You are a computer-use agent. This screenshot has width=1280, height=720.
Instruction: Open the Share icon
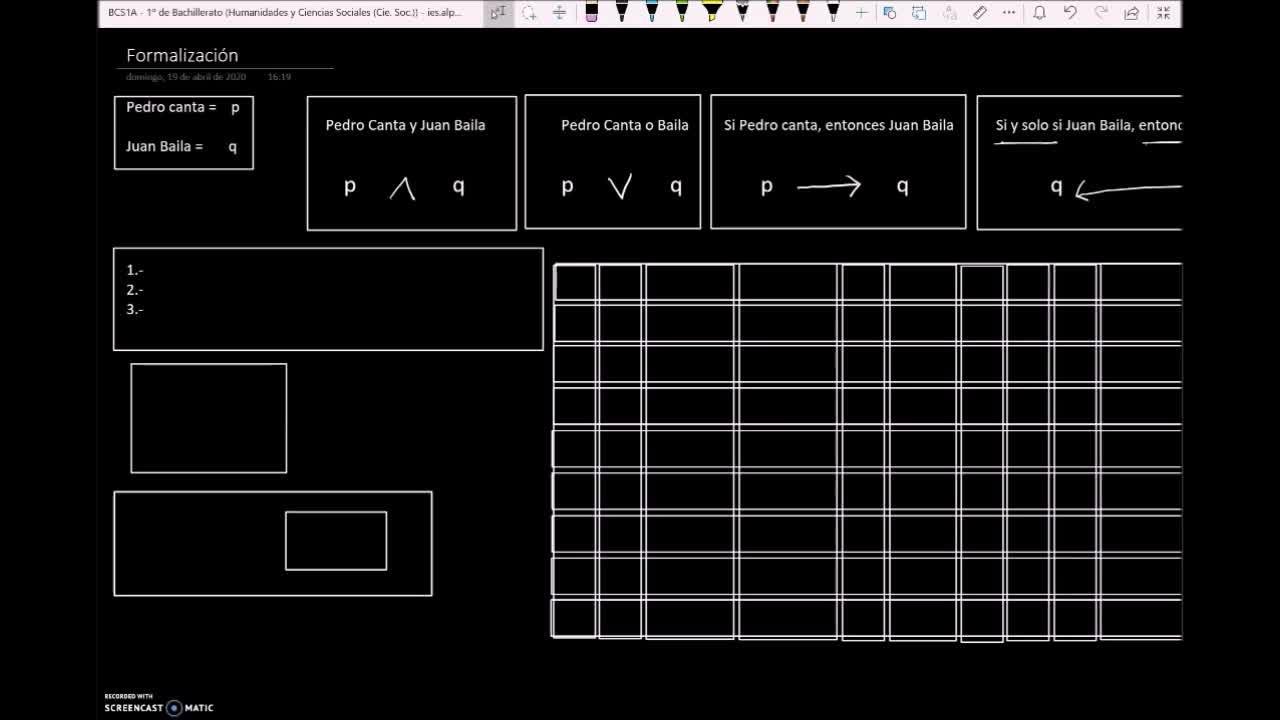click(1132, 13)
